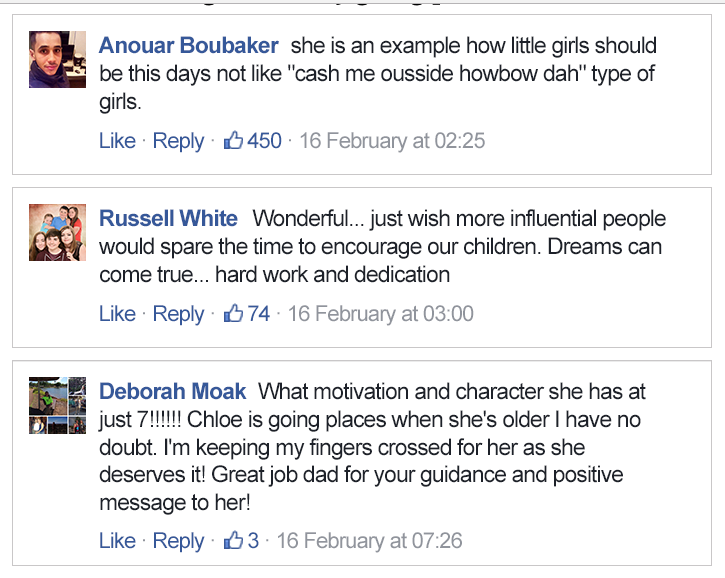725x578 pixels.
Task: Reply to Anouar Boubaker's comment
Action: tap(178, 141)
